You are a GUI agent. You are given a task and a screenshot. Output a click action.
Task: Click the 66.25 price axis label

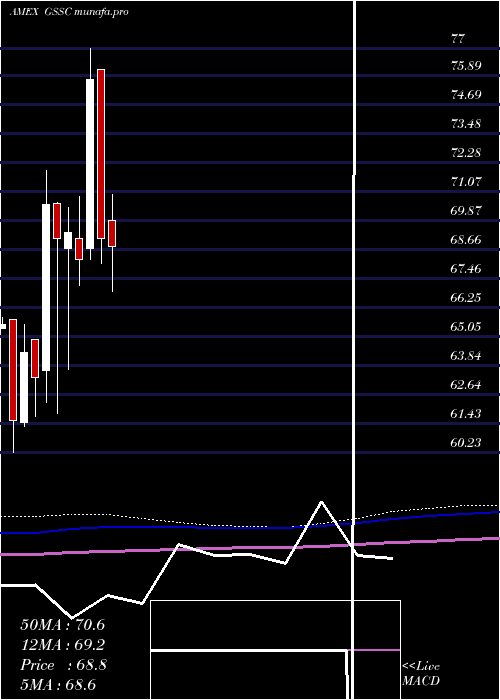point(466,297)
